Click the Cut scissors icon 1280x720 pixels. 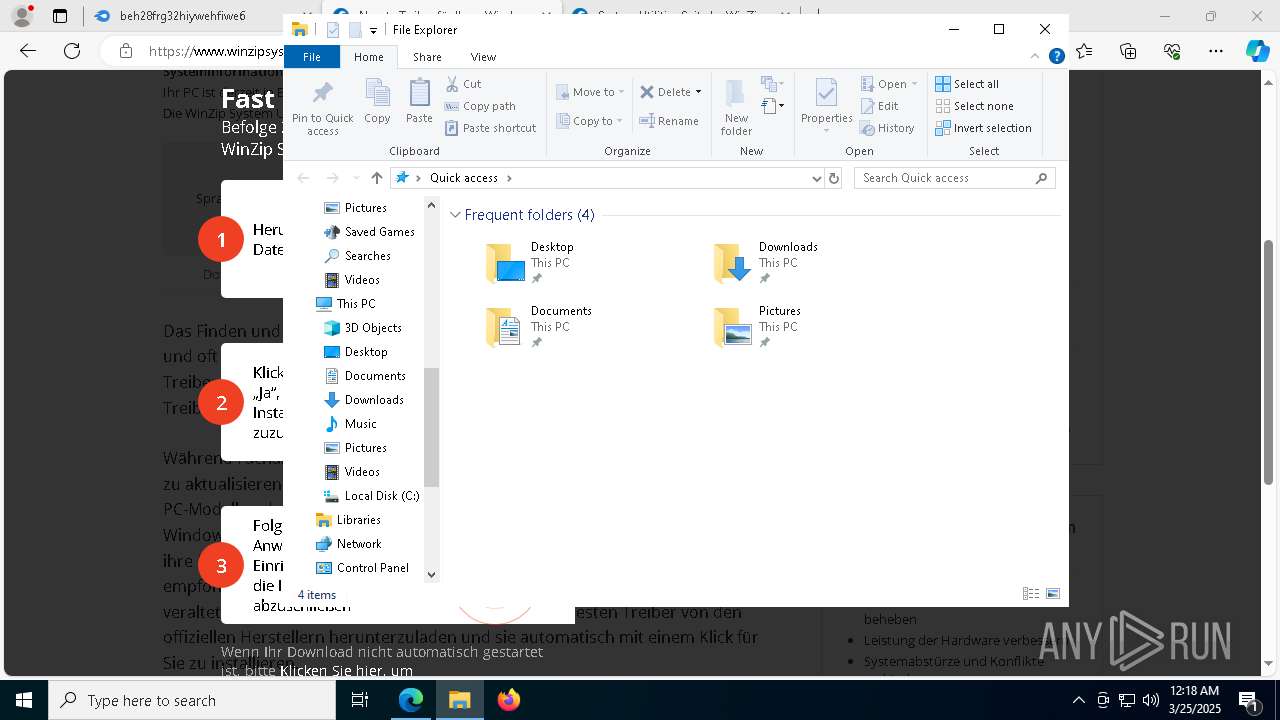pyautogui.click(x=452, y=84)
